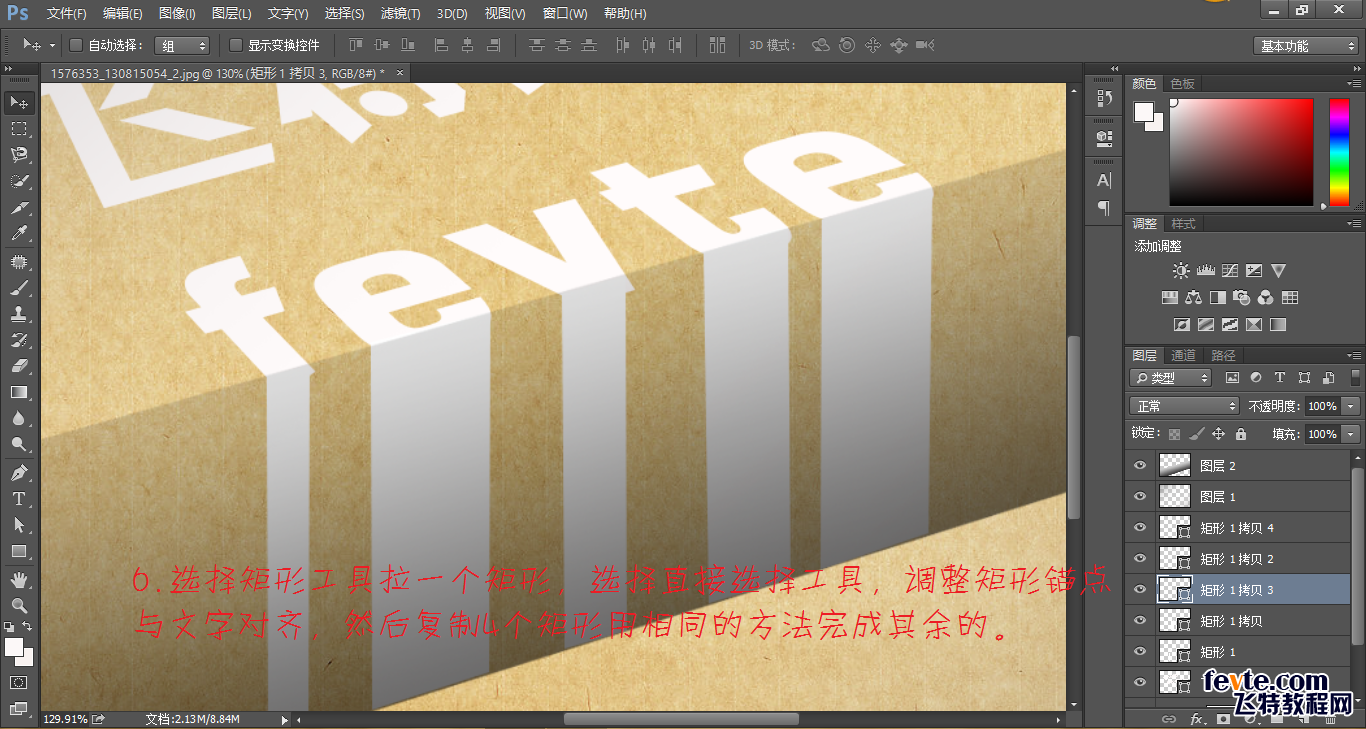Select the Eyedropper tool

(19, 233)
